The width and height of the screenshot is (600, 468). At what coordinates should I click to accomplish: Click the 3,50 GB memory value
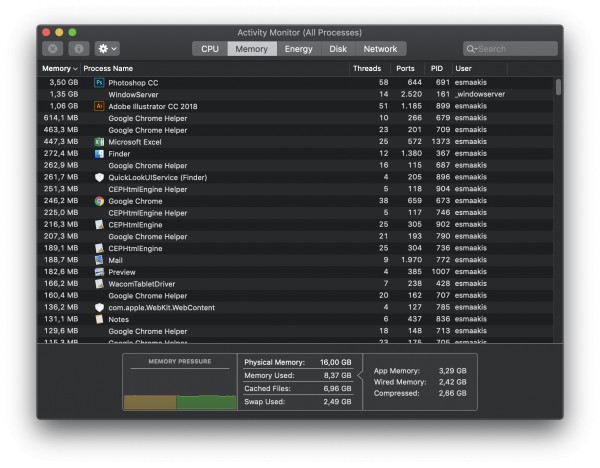64,82
